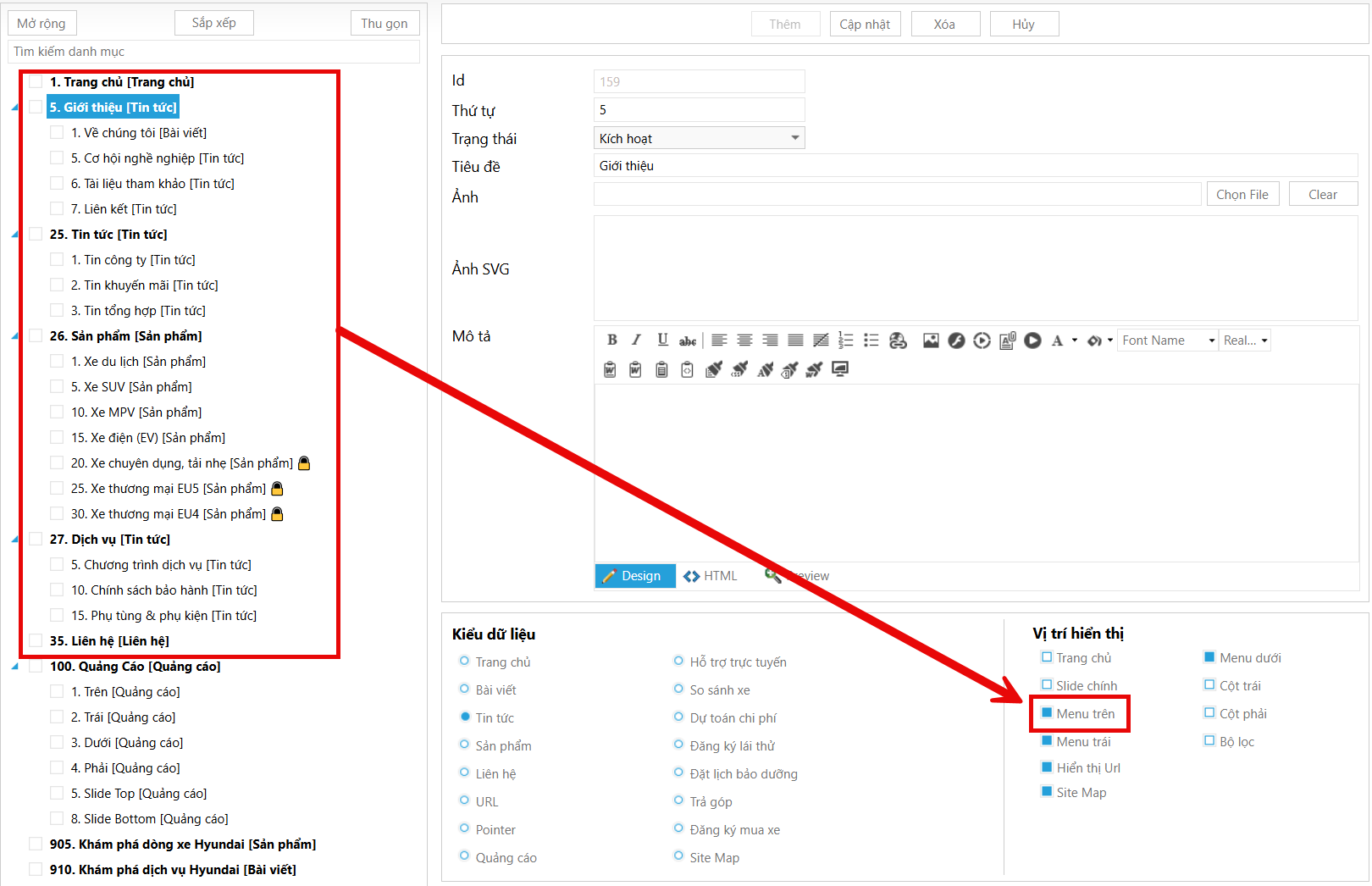Center-align text in the editor
The image size is (1372, 886).
click(x=744, y=341)
